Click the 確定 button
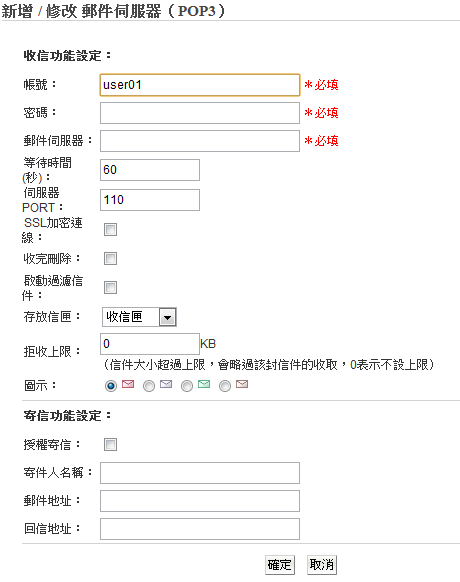This screenshot has height=582, width=460. pos(280,565)
